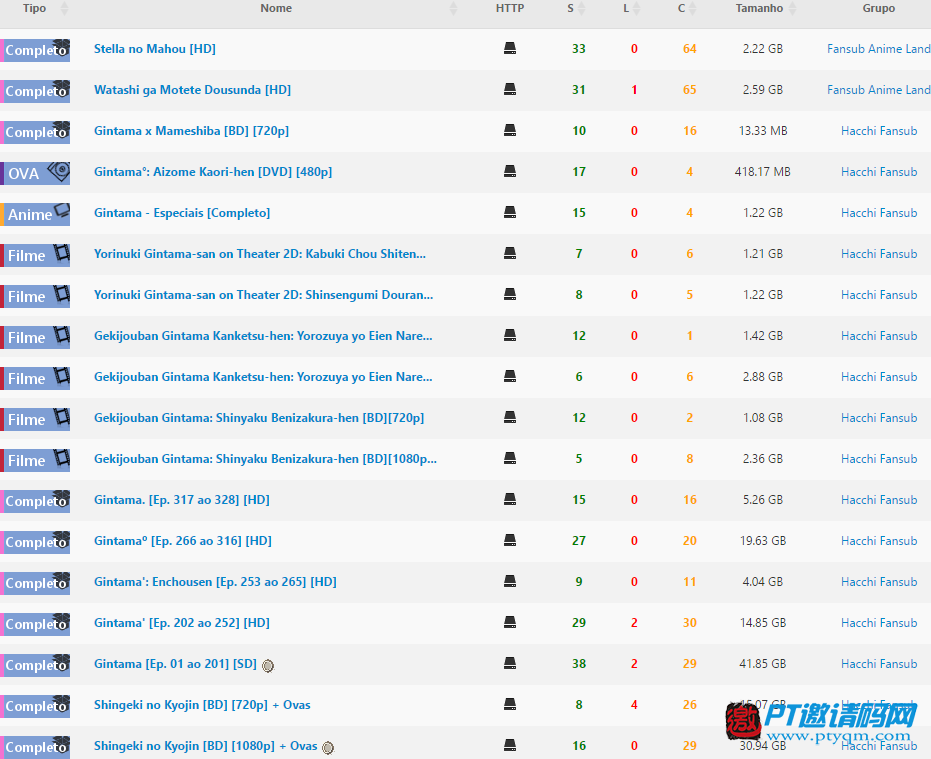This screenshot has height=759, width=931.
Task: Click Completo type badge for Stella no Mahou
Action: 35,50
